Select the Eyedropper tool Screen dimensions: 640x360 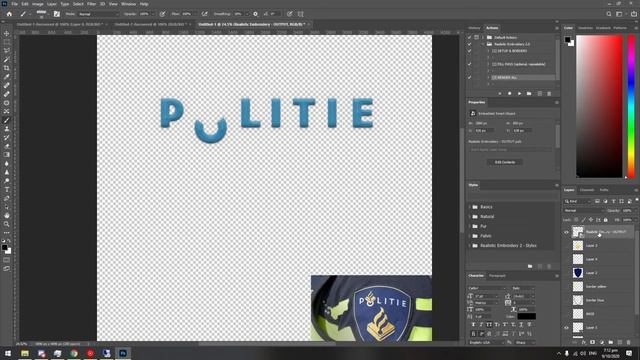click(x=7, y=77)
